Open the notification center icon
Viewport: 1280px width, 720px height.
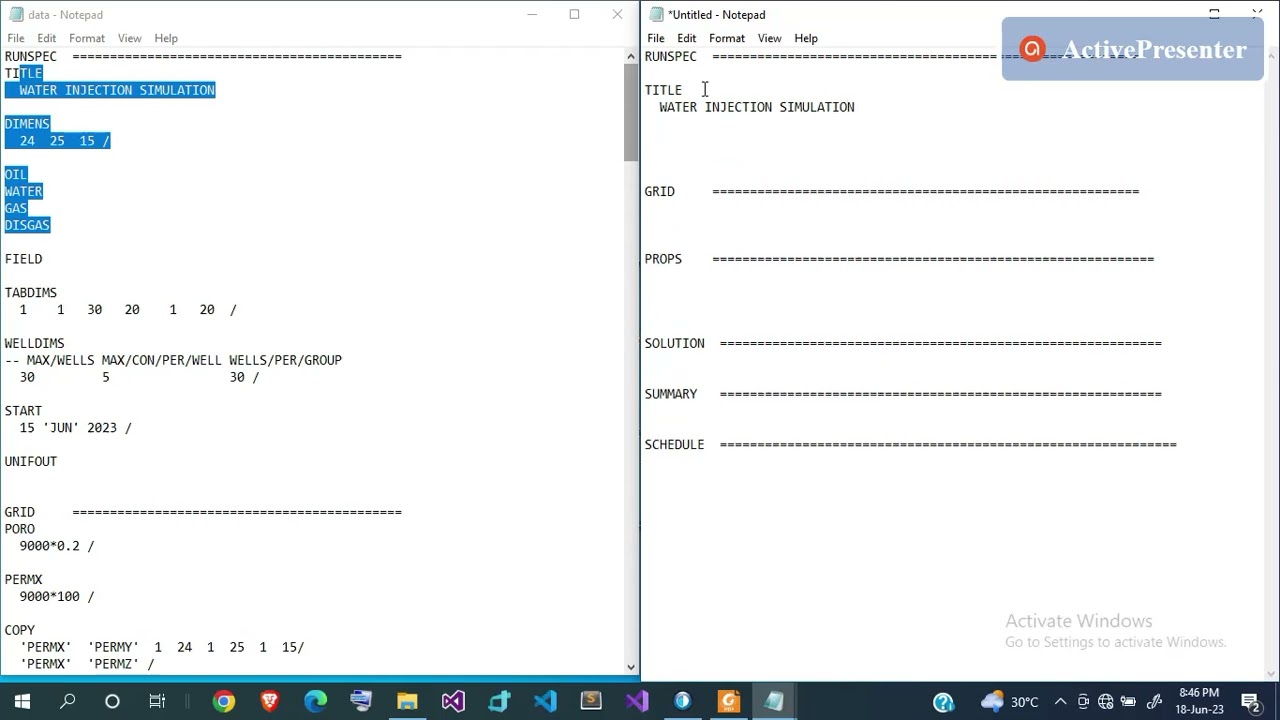[x=1250, y=702]
